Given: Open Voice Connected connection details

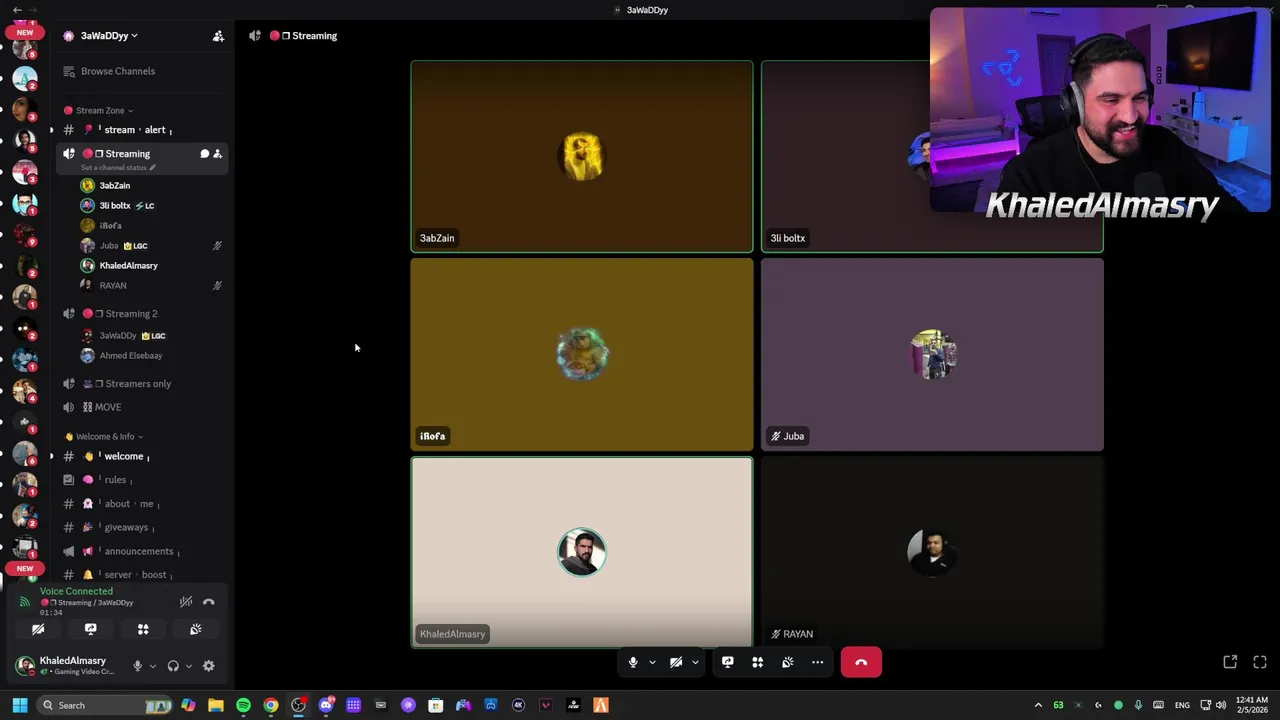Looking at the screenshot, I should click(x=76, y=591).
